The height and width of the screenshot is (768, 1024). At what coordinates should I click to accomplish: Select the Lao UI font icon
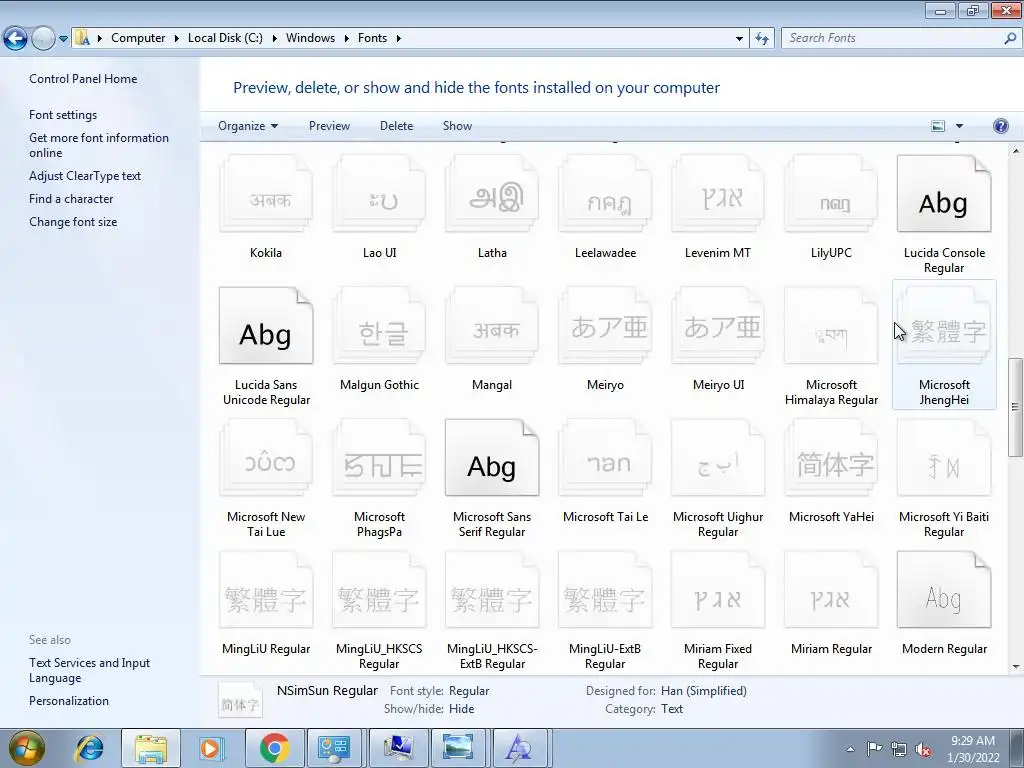(379, 194)
